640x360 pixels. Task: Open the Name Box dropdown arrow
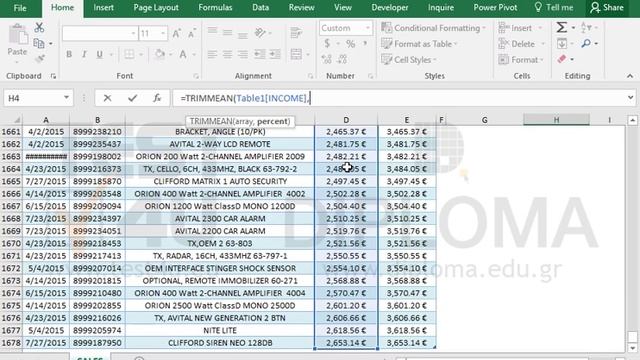point(66,98)
